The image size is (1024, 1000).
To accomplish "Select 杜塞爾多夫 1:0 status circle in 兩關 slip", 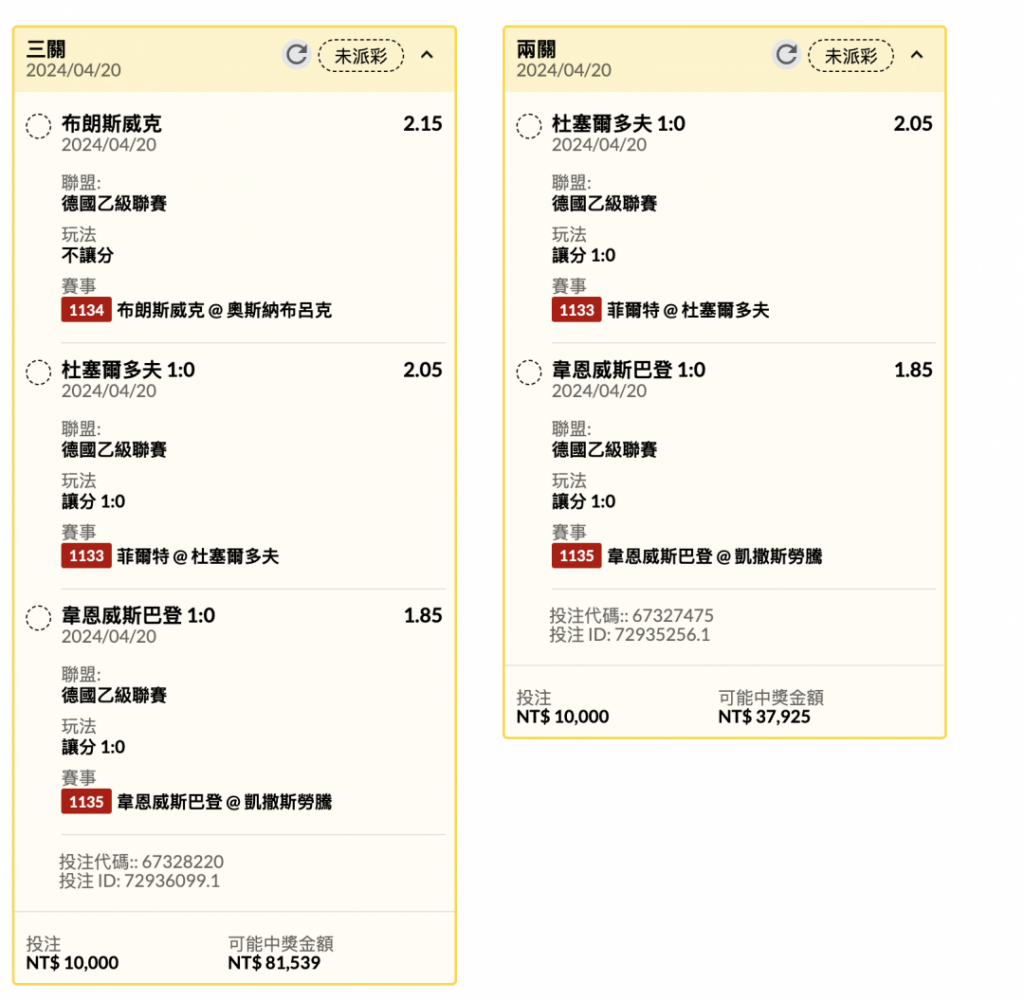I will click(x=529, y=126).
